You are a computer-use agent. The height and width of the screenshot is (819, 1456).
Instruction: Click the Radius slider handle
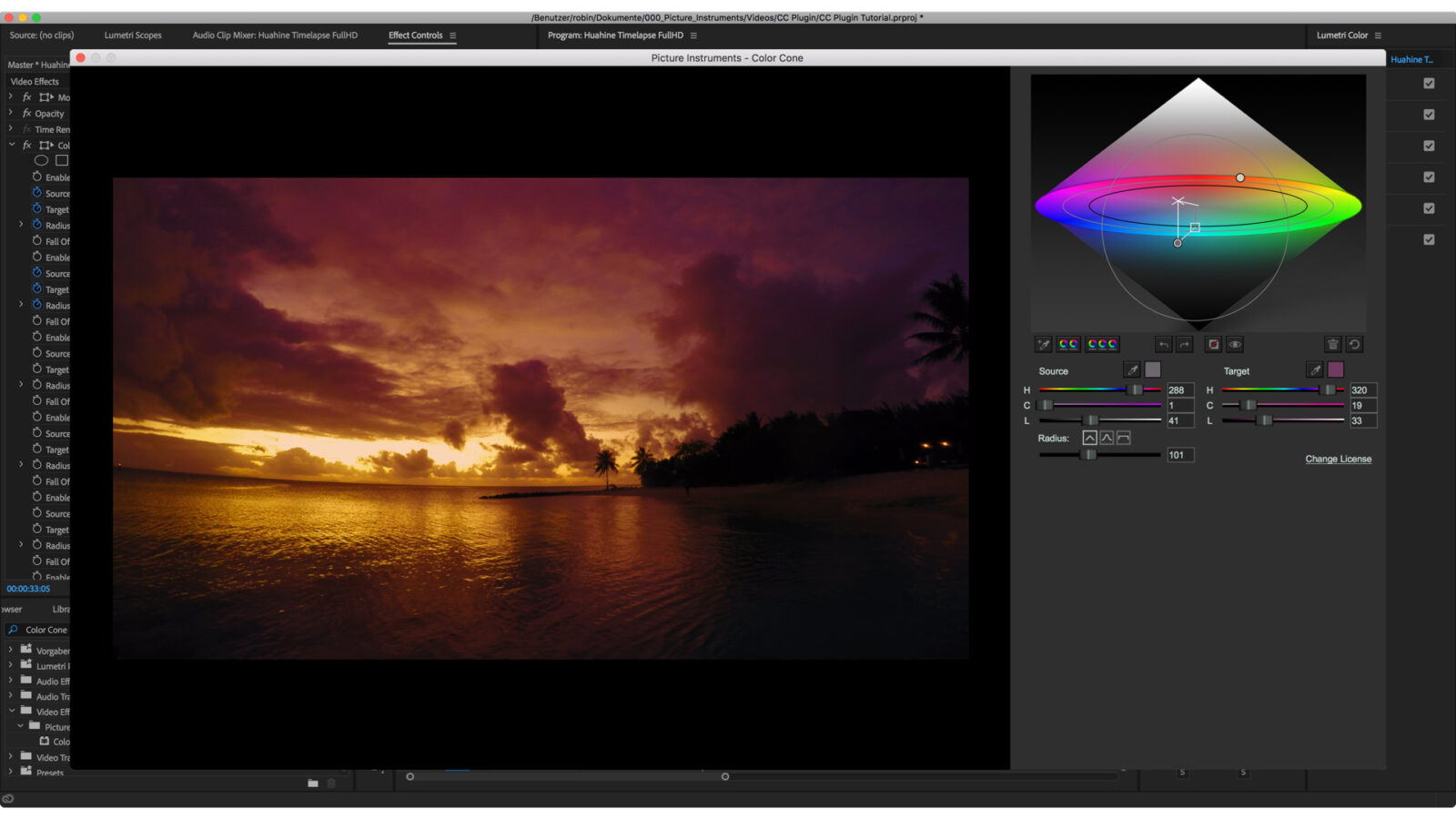1088,454
